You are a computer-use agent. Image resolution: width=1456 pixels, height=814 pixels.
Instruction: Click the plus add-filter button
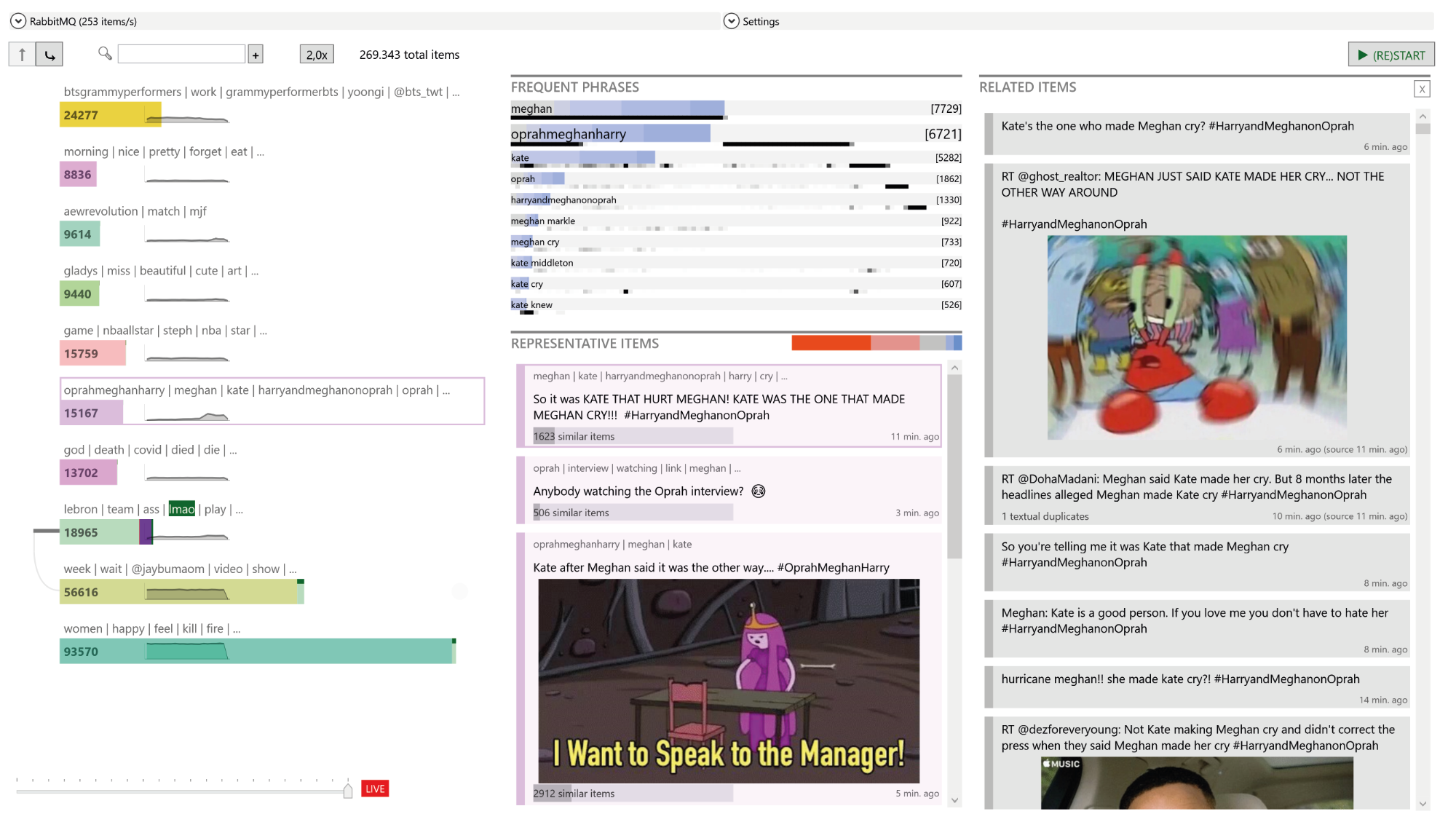click(x=256, y=55)
